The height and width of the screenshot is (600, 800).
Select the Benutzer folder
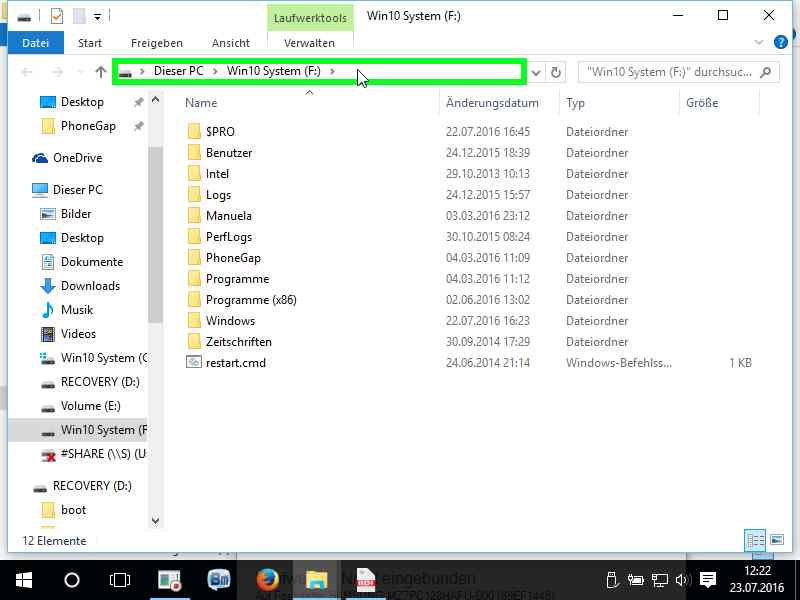(x=229, y=153)
